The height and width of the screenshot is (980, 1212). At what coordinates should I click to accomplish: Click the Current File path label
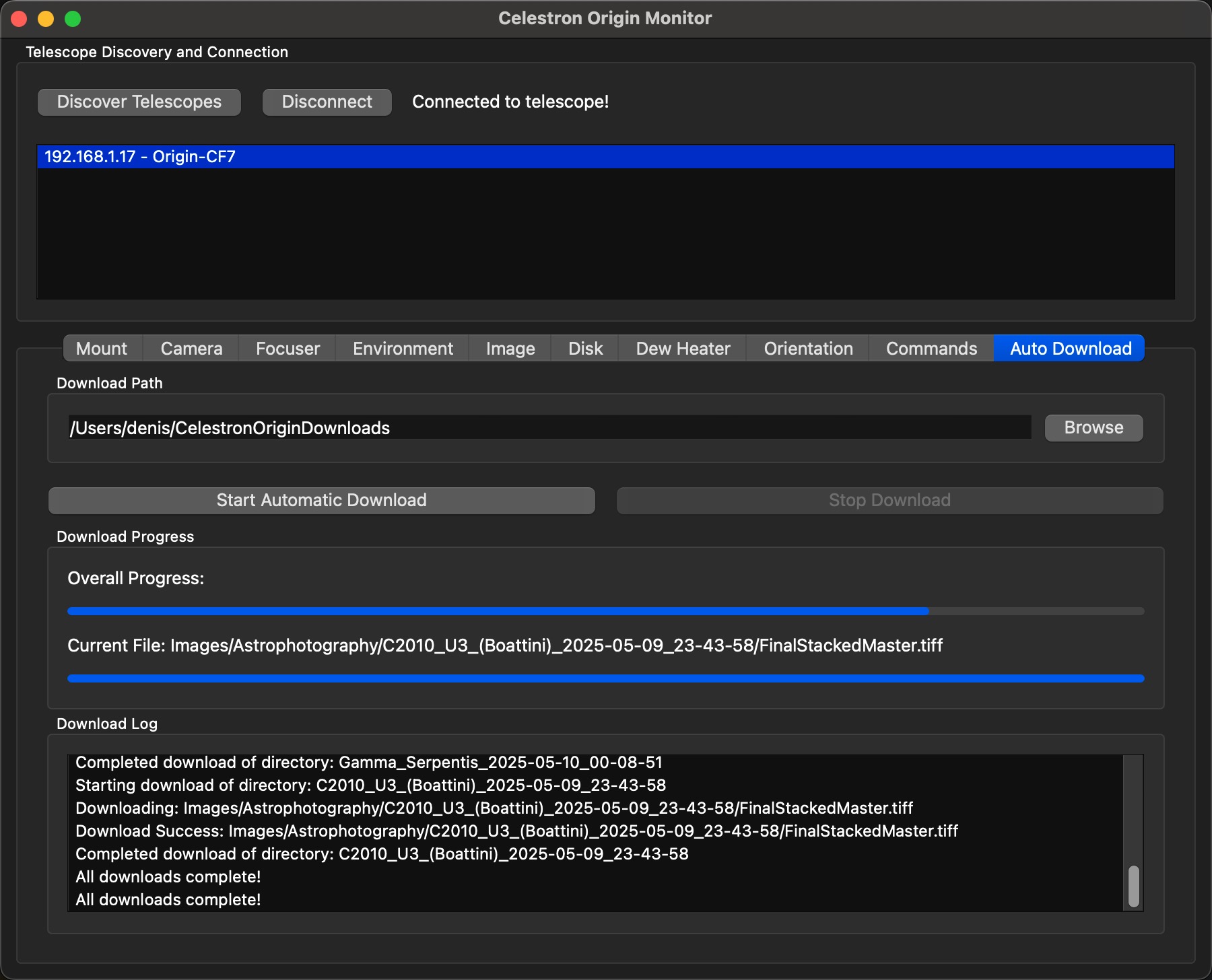[505, 645]
